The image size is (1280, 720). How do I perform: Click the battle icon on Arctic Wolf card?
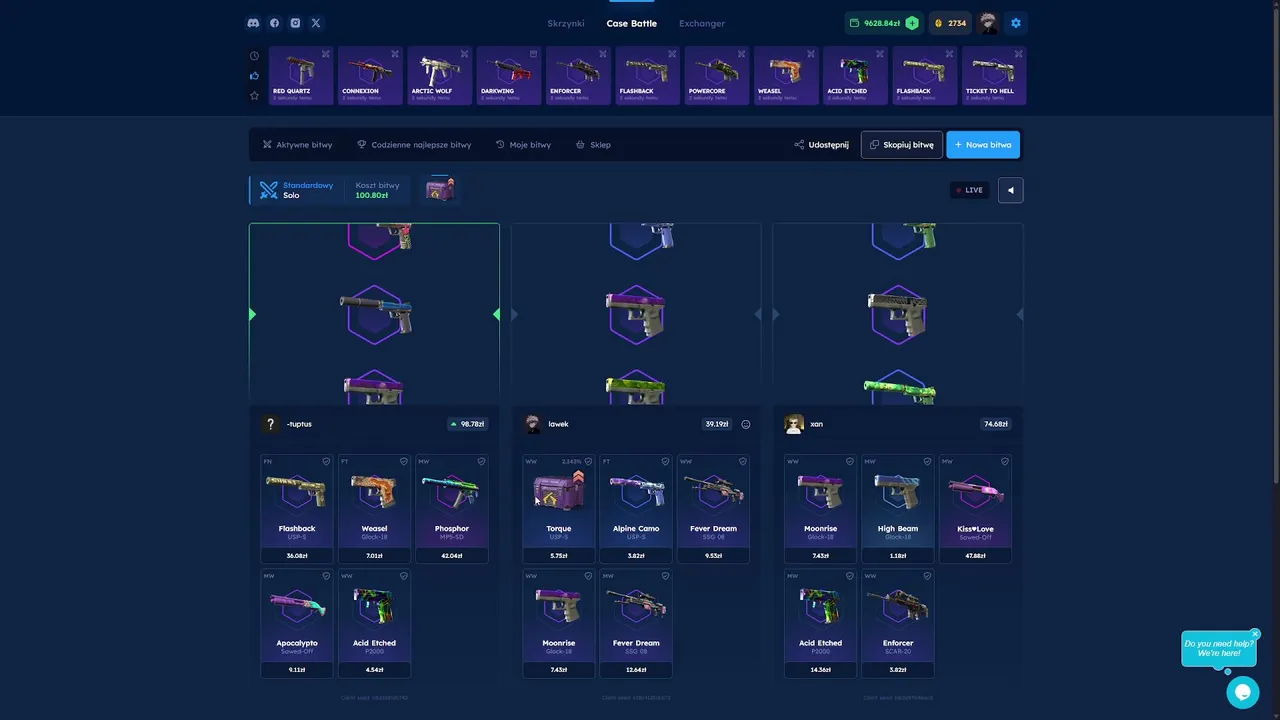tap(464, 54)
